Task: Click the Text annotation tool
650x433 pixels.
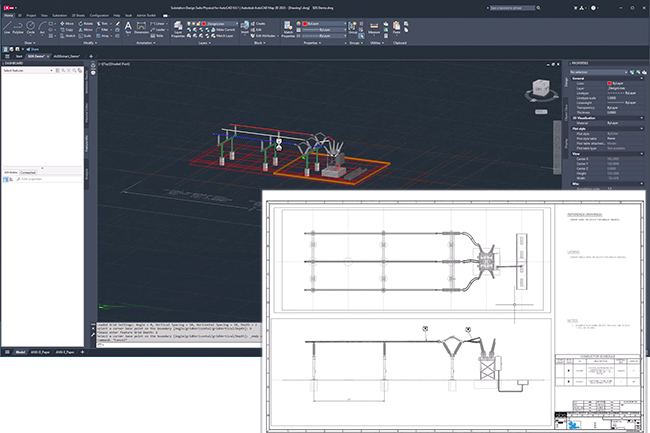Action: pos(128,28)
